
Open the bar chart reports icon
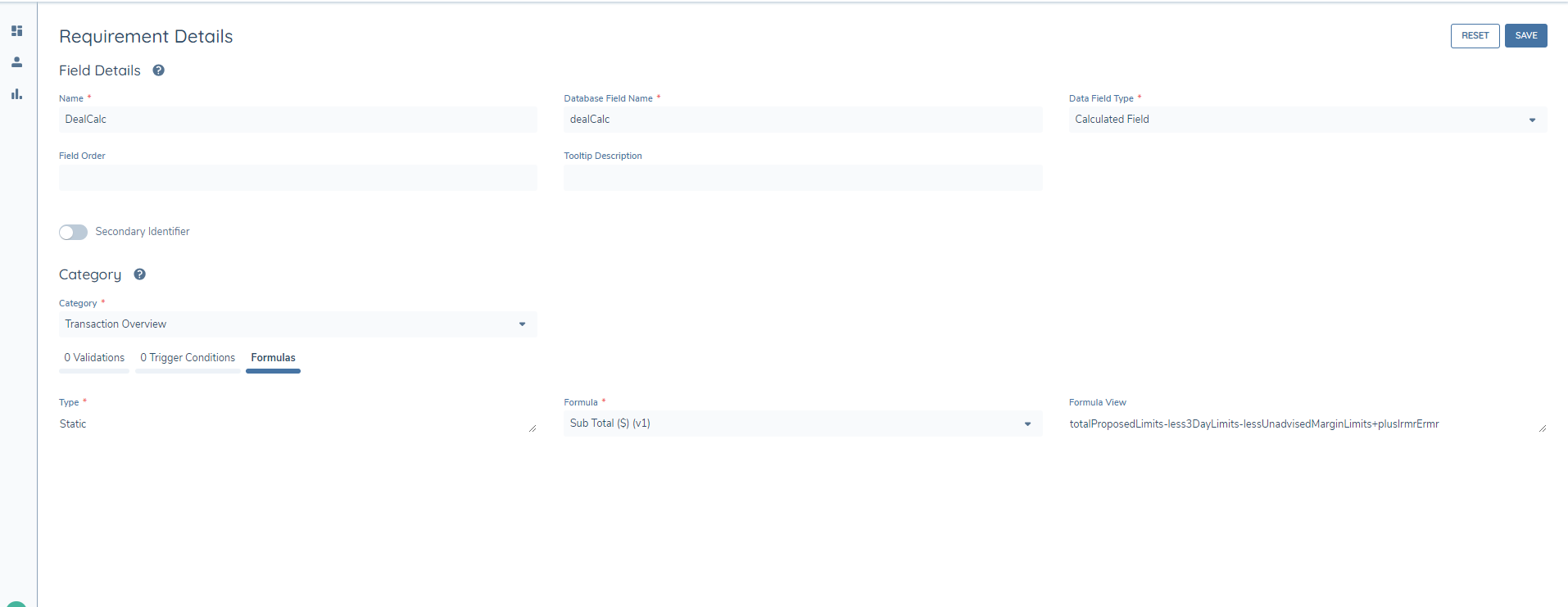click(x=16, y=94)
